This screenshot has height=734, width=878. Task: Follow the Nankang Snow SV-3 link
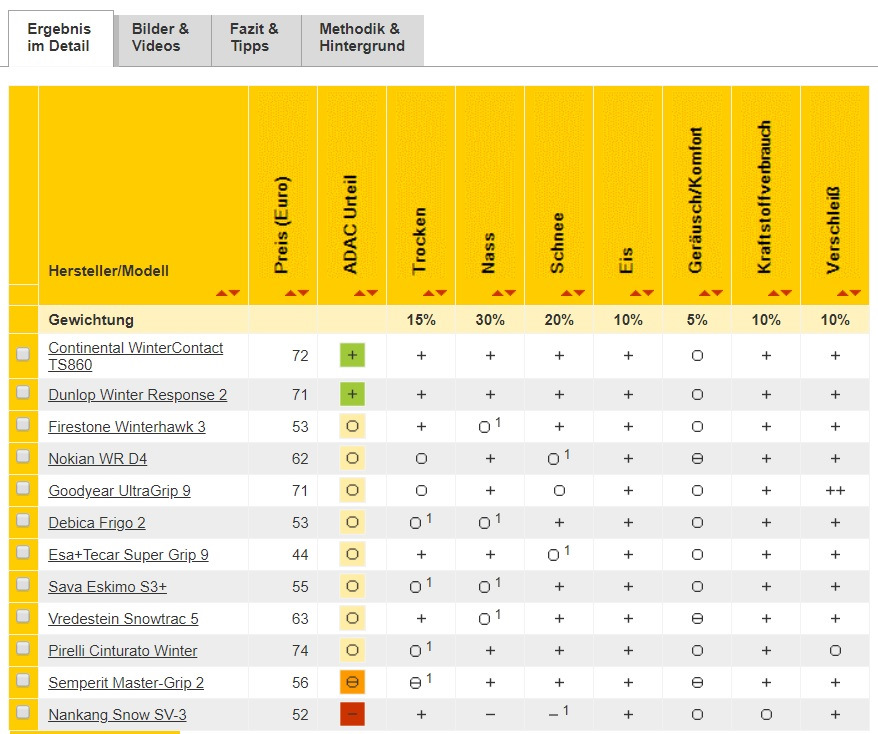(117, 714)
